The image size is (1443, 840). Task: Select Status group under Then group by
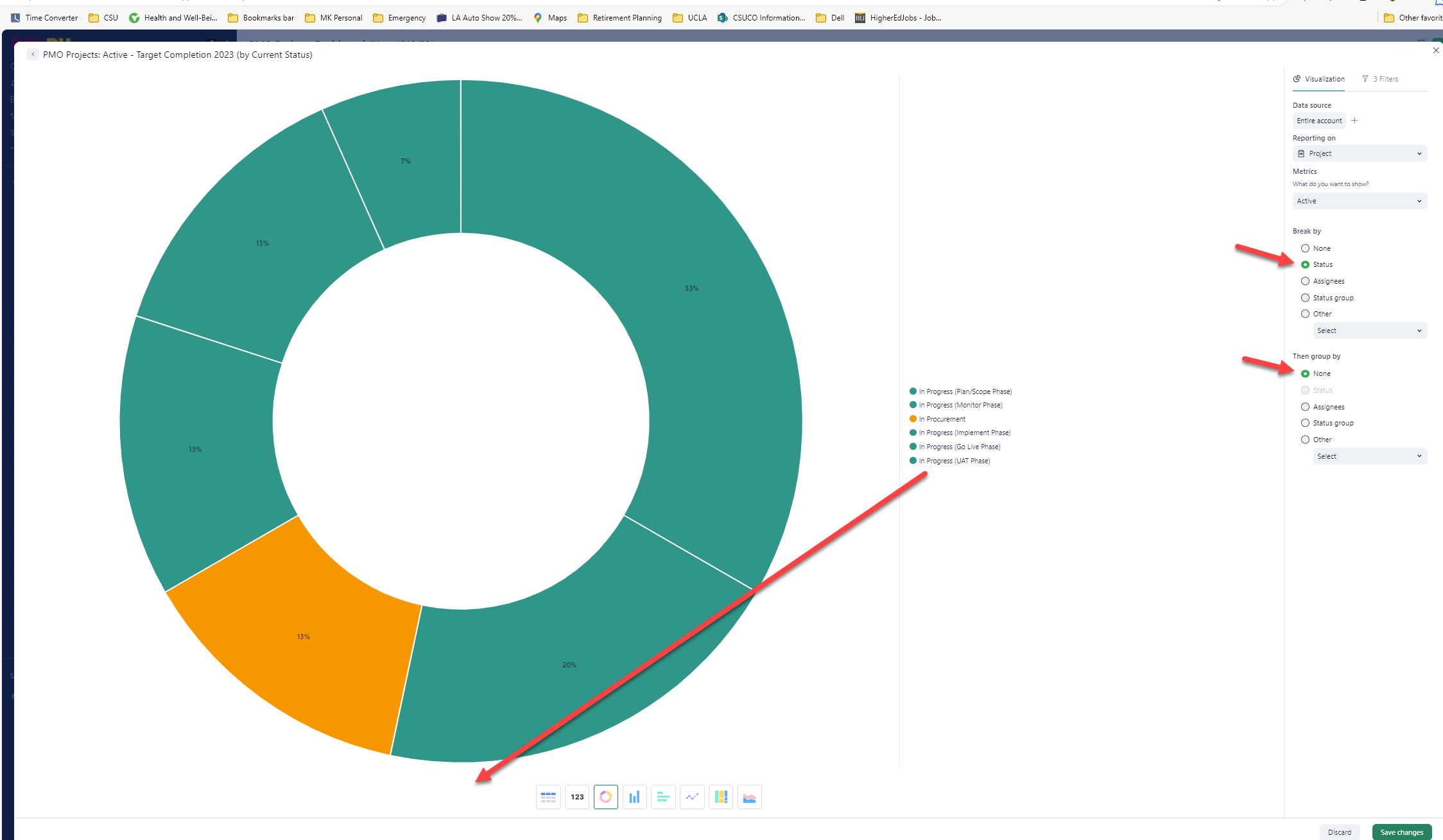click(1305, 423)
